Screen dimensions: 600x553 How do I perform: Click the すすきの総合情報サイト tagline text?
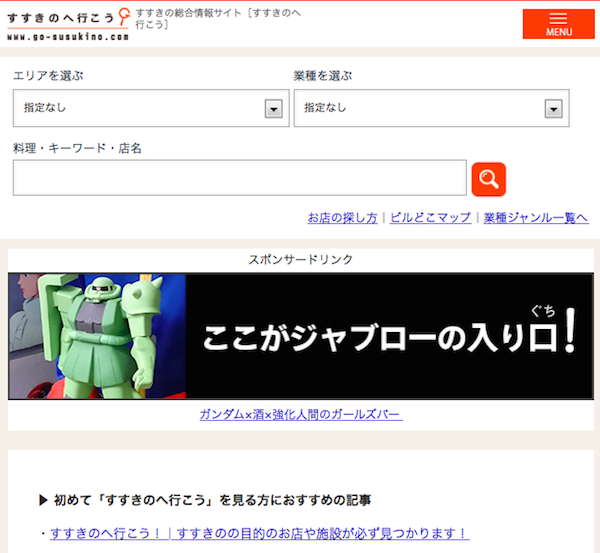tap(218, 17)
